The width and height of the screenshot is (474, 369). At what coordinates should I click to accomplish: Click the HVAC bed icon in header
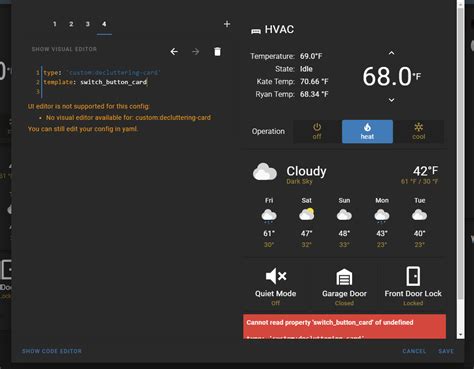pos(256,31)
